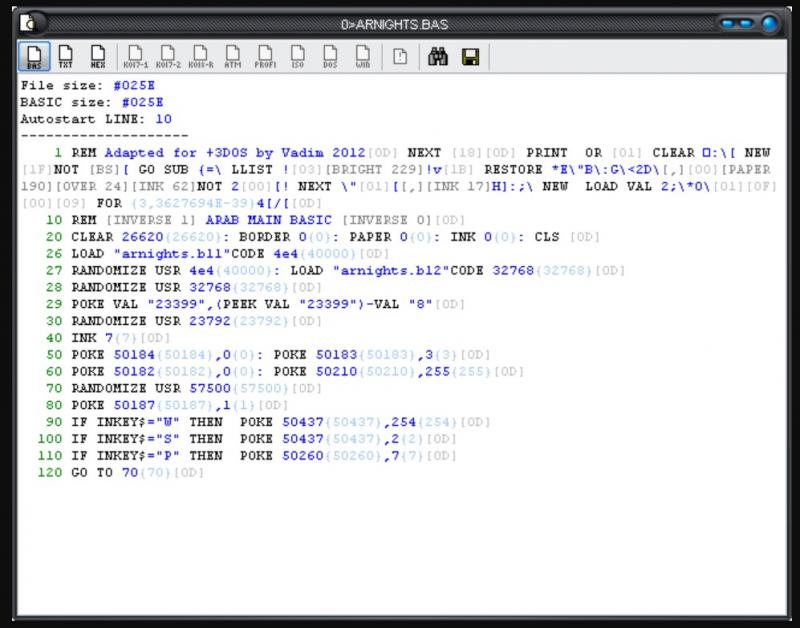Click the app icon in title bar
Viewport: 800px width, 628px height.
31,22
